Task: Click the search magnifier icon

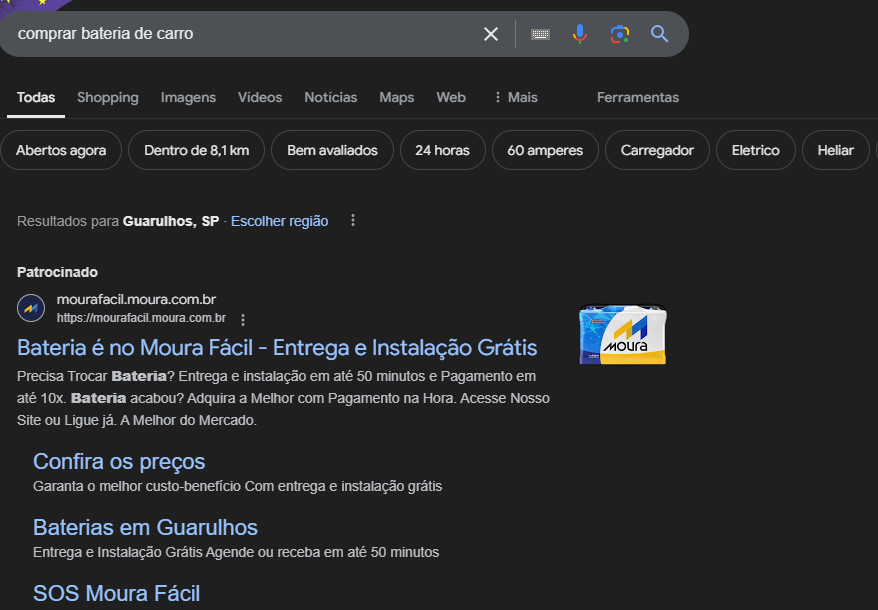Action: (x=659, y=33)
